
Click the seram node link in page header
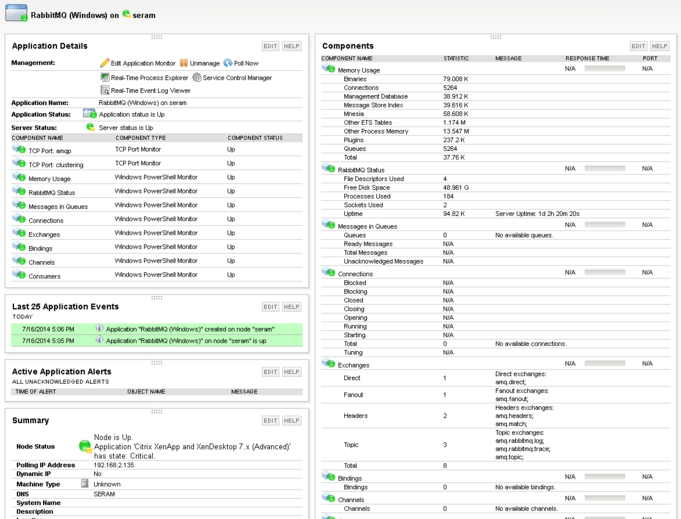click(x=144, y=15)
